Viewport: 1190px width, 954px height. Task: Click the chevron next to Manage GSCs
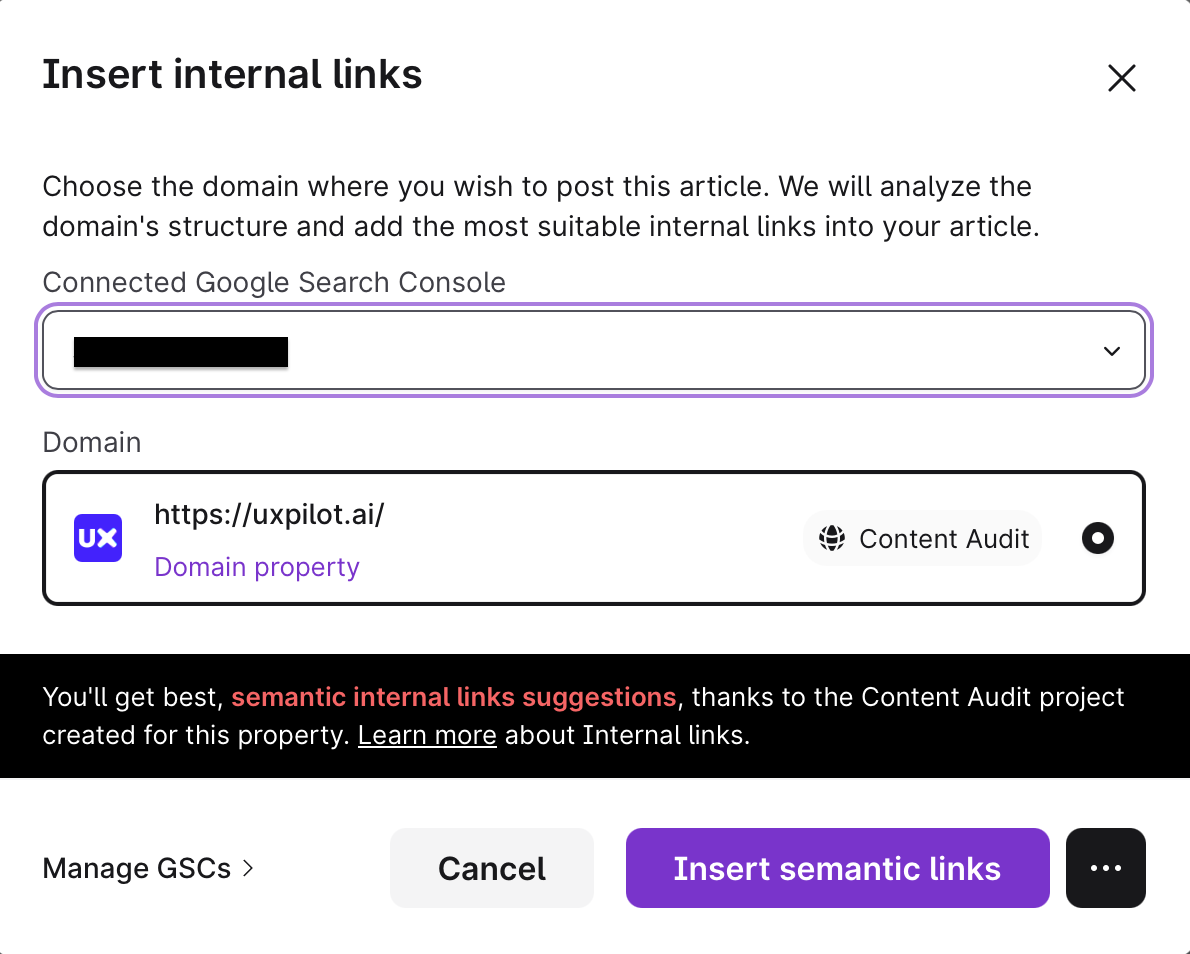[248, 868]
